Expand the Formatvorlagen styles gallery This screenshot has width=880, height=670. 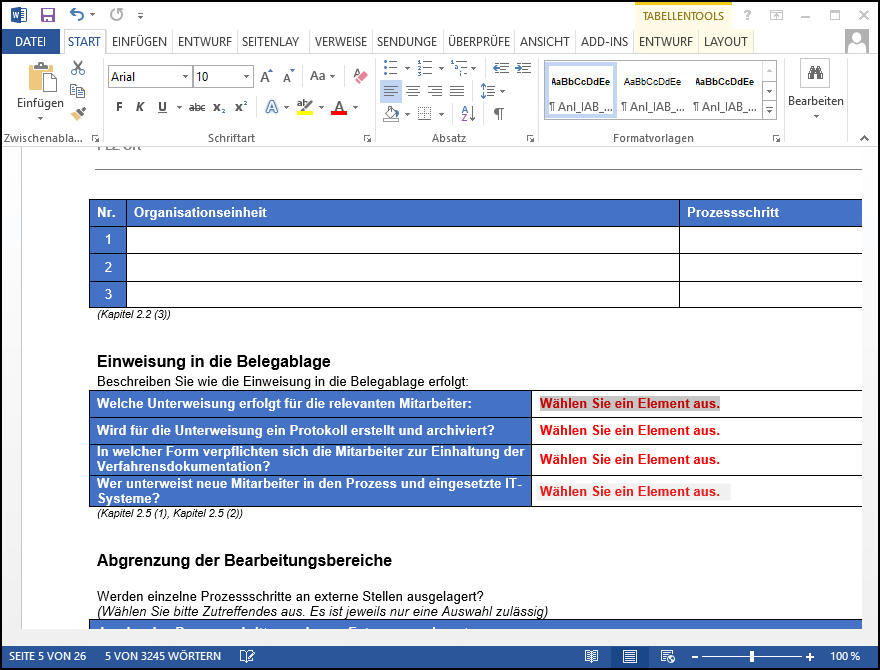click(x=769, y=109)
